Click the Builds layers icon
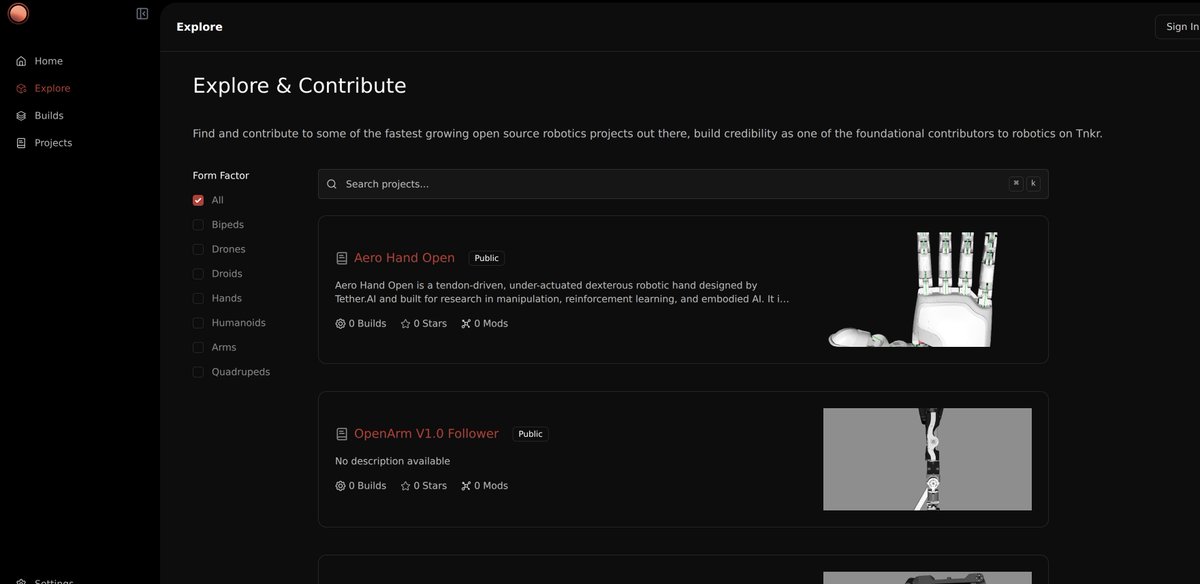This screenshot has width=1200, height=584. coord(21,116)
